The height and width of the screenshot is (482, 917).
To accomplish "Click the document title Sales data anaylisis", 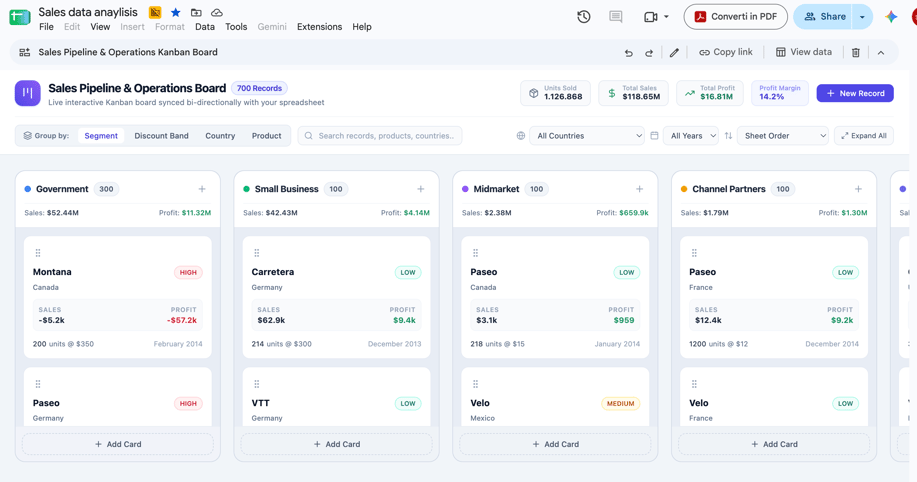I will (x=88, y=12).
